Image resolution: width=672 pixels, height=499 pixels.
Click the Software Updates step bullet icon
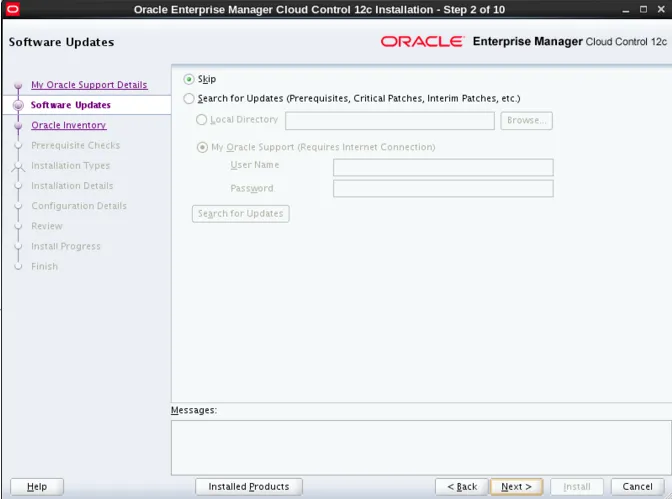coord(18,105)
